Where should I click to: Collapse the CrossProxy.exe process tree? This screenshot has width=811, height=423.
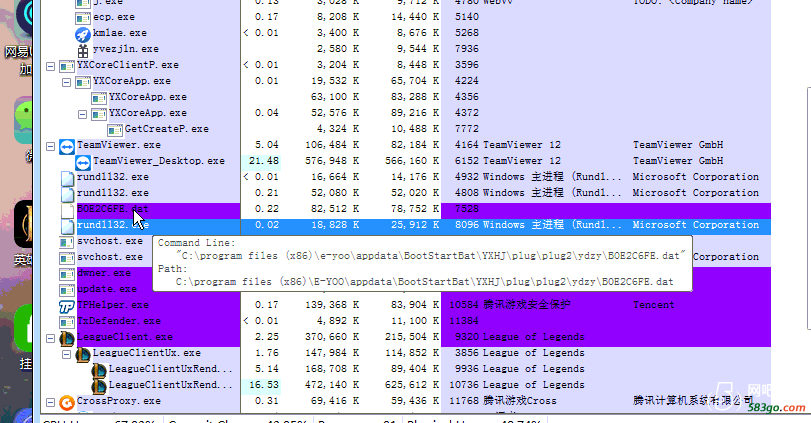(x=50, y=402)
